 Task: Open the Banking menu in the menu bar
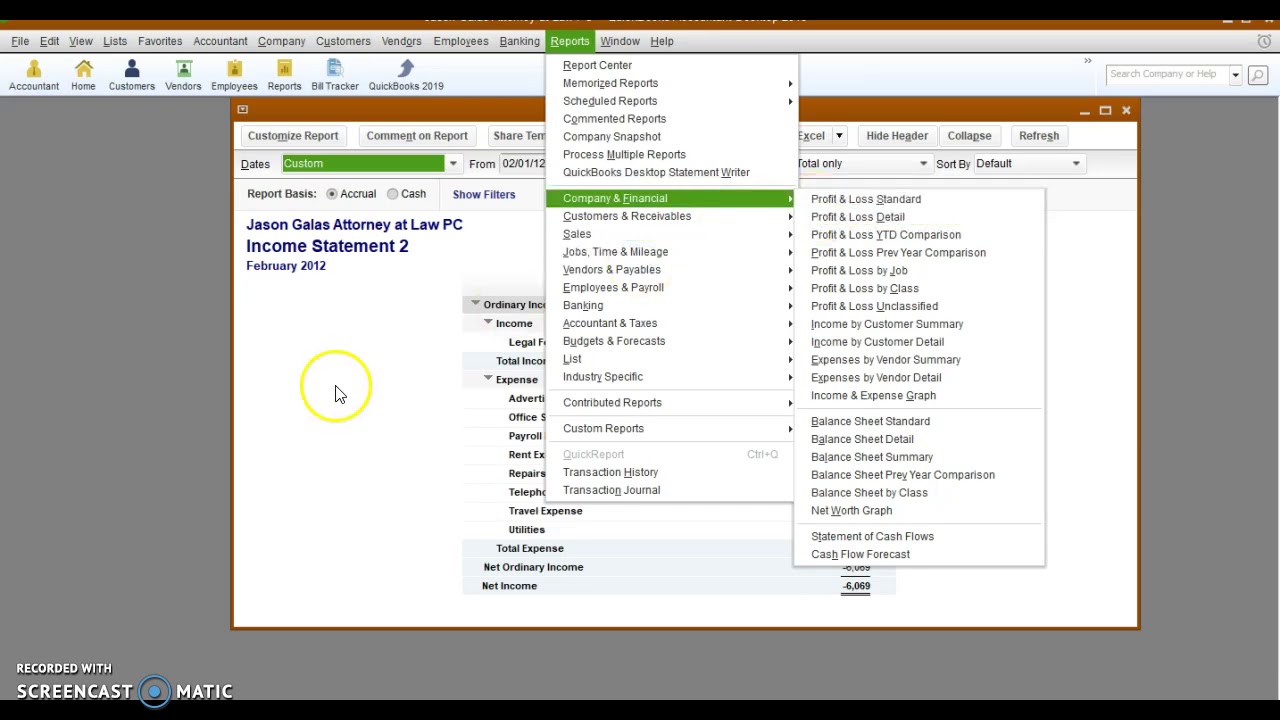tap(520, 41)
